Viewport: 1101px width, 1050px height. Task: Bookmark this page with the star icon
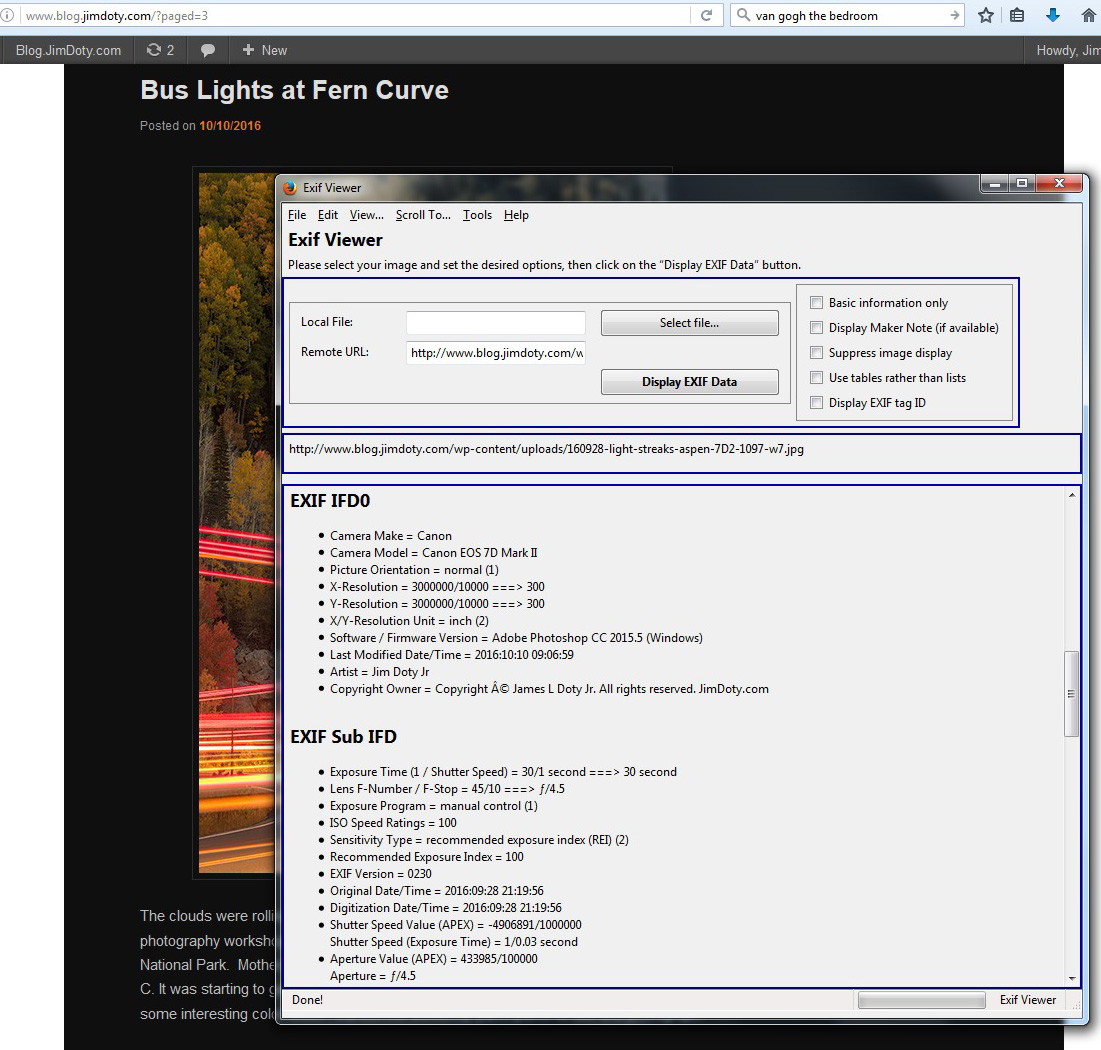986,15
